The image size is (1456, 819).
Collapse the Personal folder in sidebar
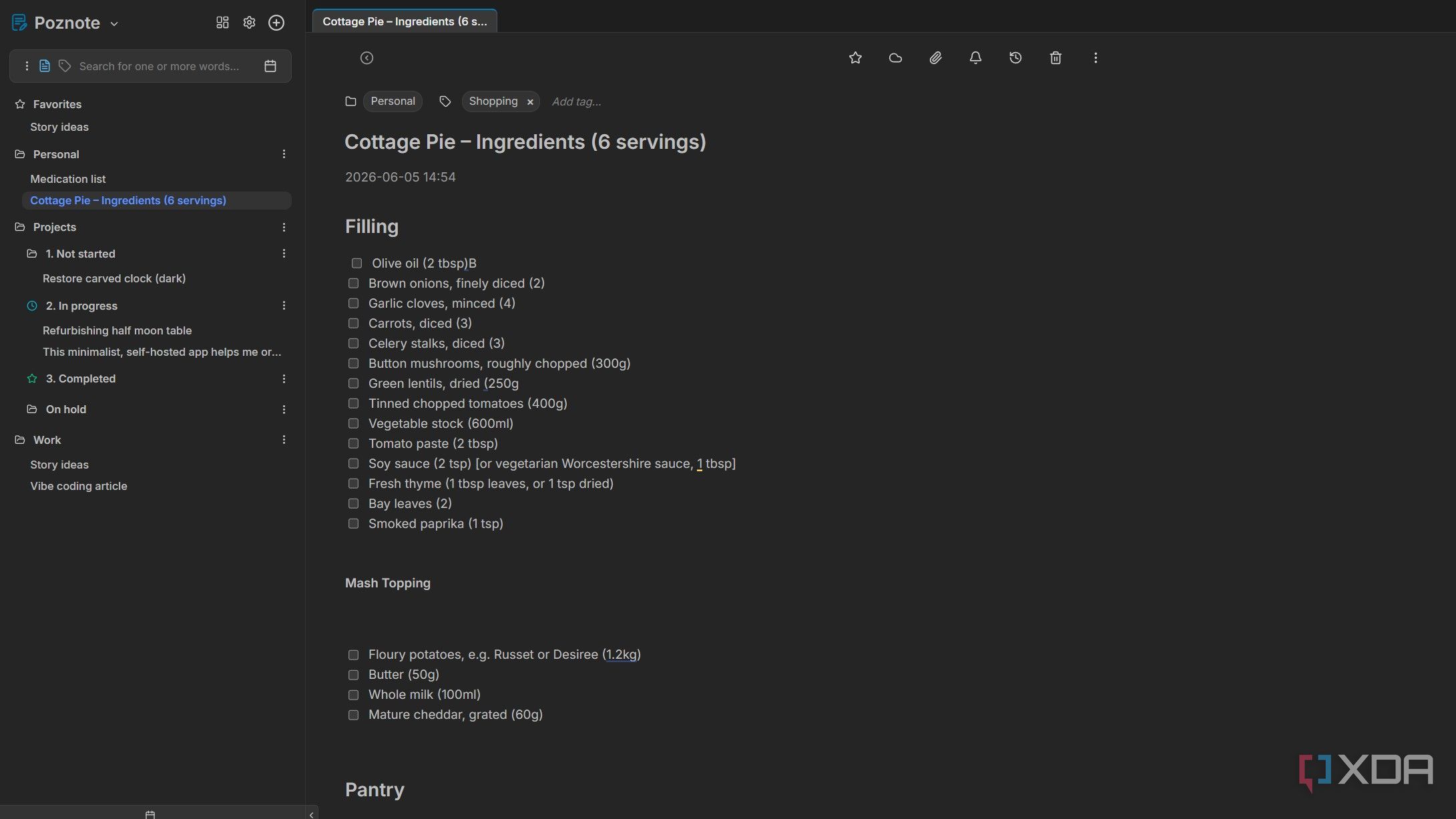pos(56,154)
